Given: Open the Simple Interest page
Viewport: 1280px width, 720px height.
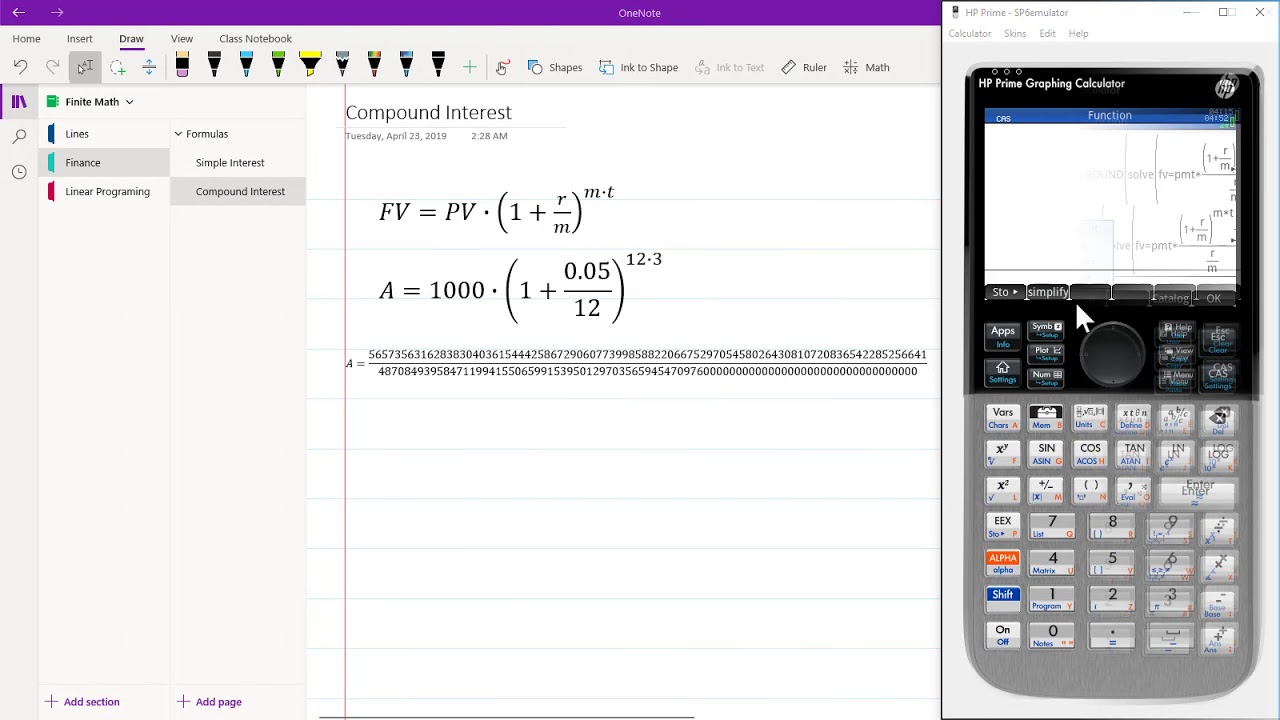Looking at the screenshot, I should [x=238, y=162].
